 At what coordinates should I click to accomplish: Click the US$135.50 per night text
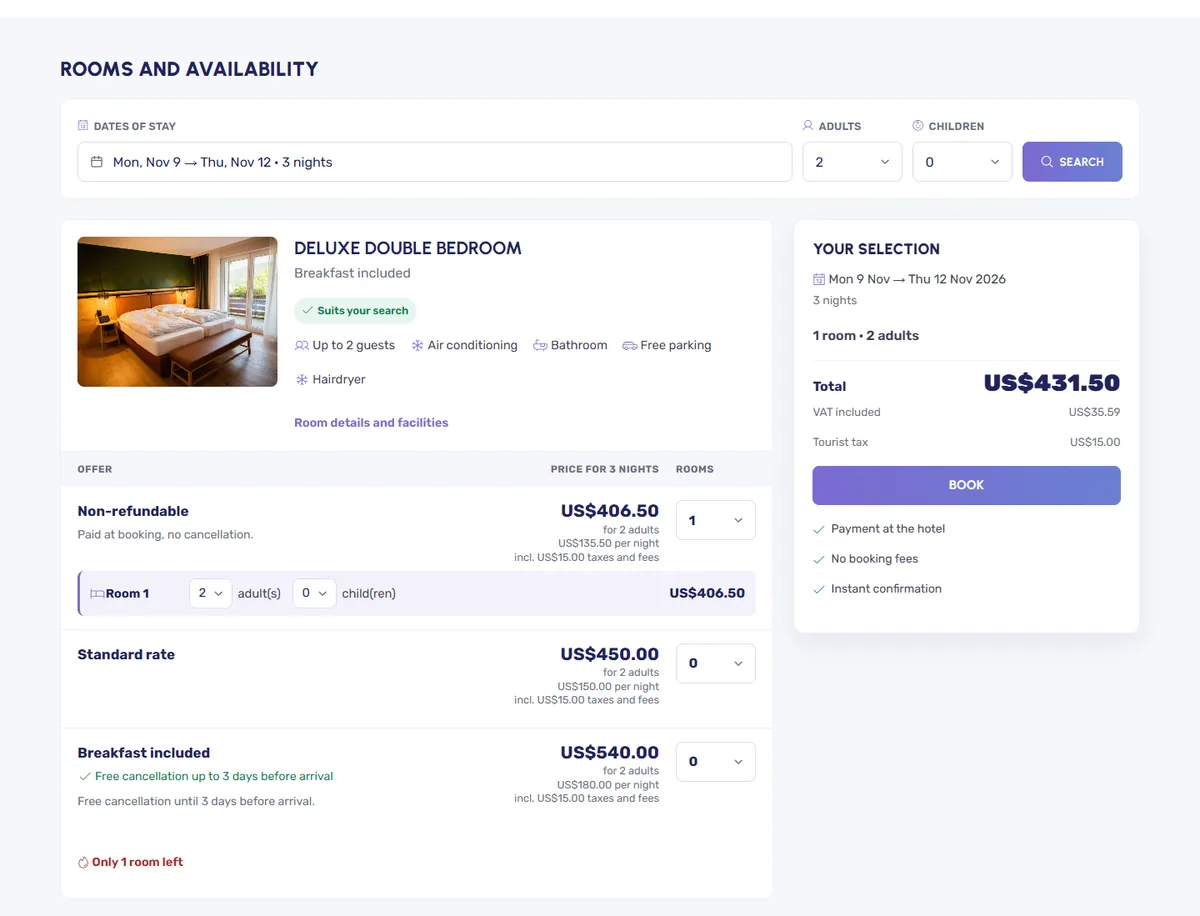tap(609, 543)
